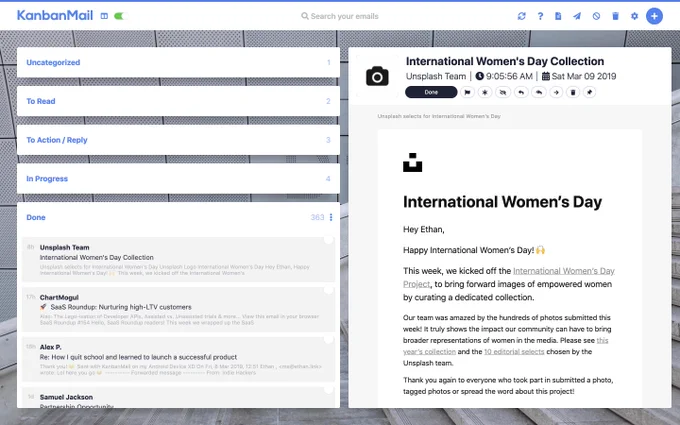
Task: Focus the Search your emails field
Action: tap(340, 16)
